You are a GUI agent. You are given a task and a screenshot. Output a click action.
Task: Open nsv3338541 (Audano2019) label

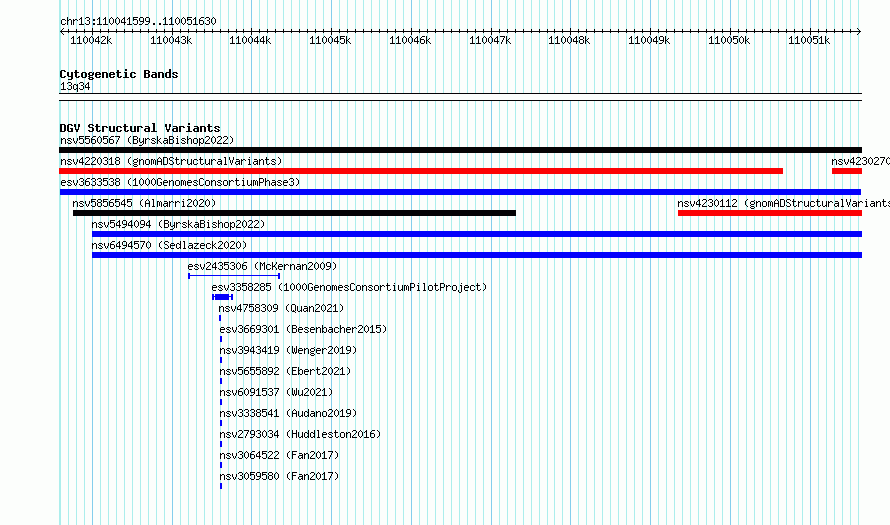[x=288, y=413]
